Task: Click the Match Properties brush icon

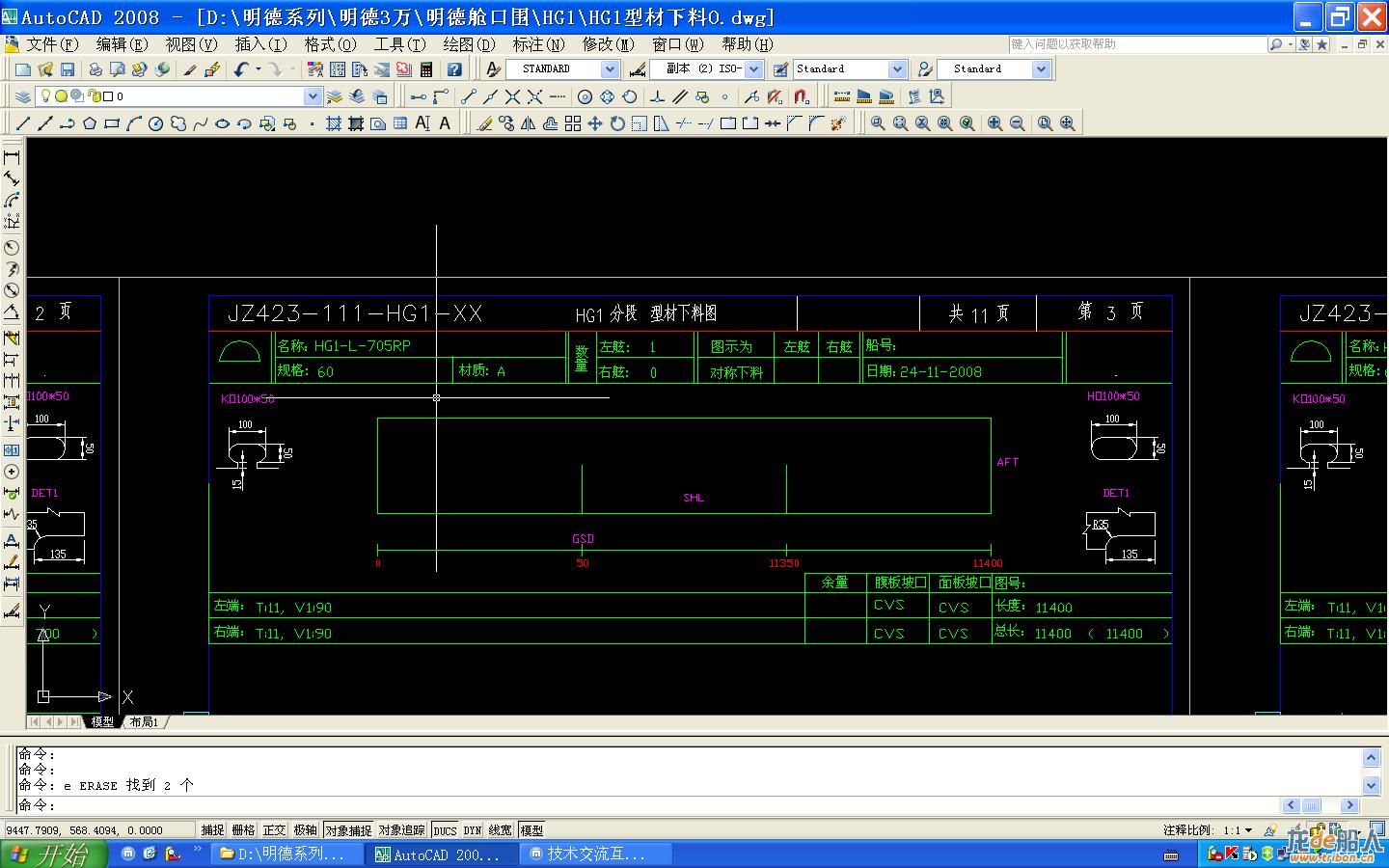Action: tap(190, 69)
